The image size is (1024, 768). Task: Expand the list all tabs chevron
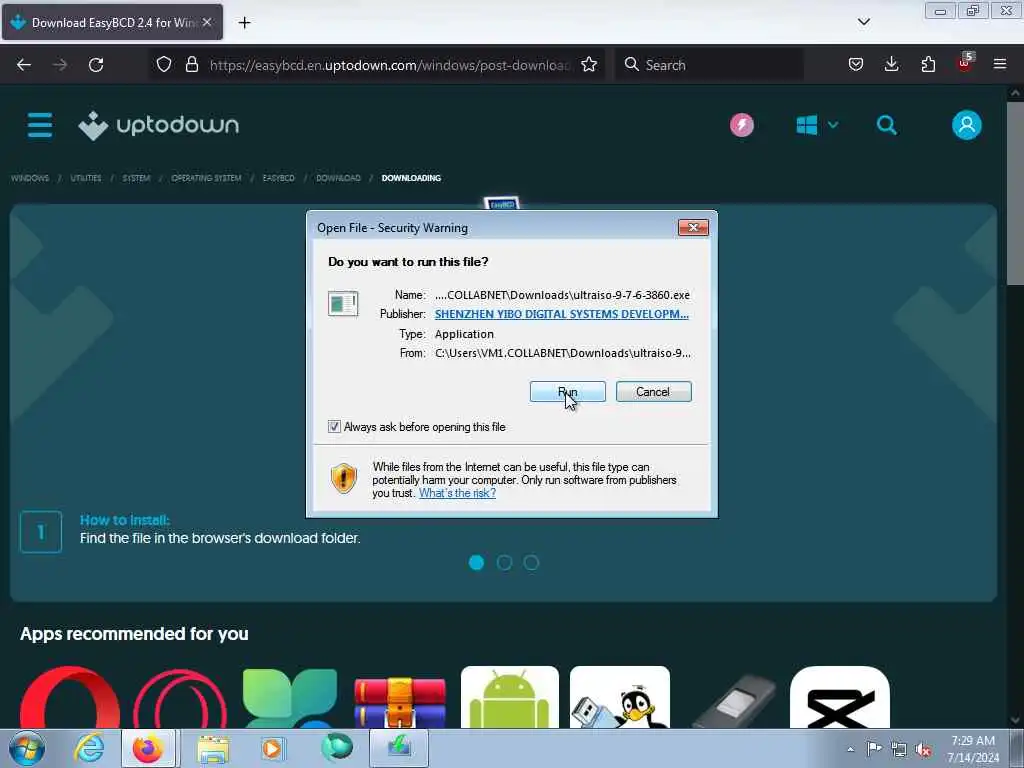click(863, 22)
